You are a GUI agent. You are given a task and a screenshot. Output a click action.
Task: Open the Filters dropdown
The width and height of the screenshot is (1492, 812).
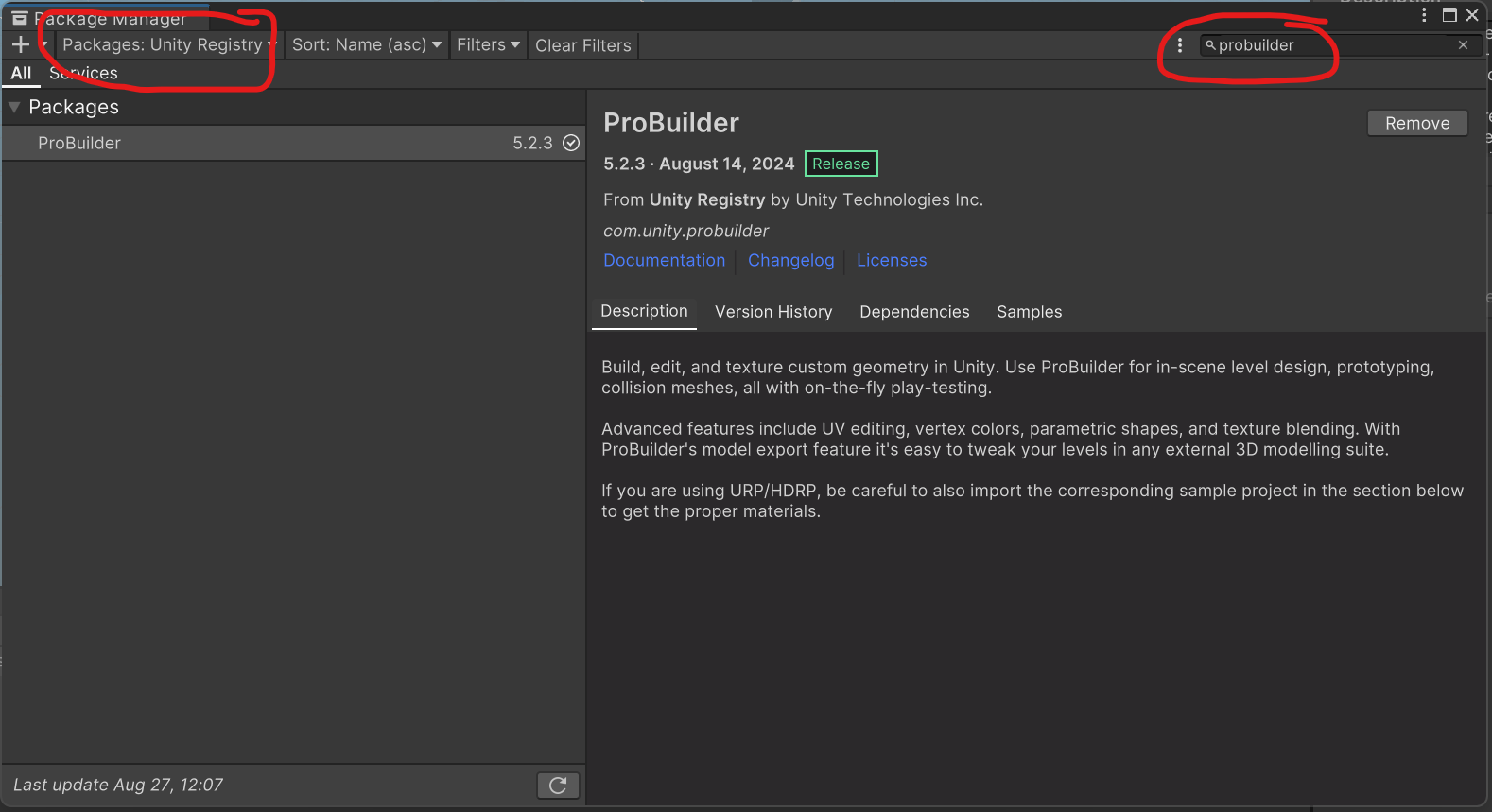click(x=488, y=44)
